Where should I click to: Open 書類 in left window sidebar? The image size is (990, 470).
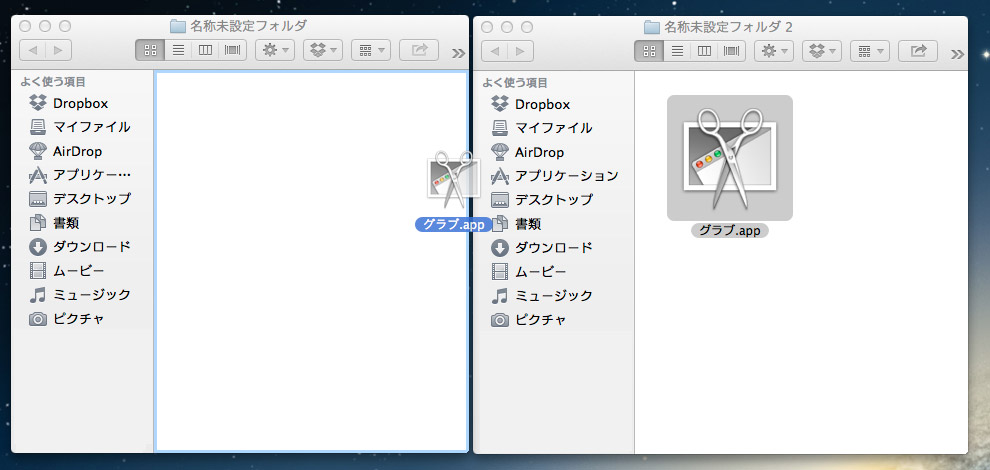tap(54, 223)
